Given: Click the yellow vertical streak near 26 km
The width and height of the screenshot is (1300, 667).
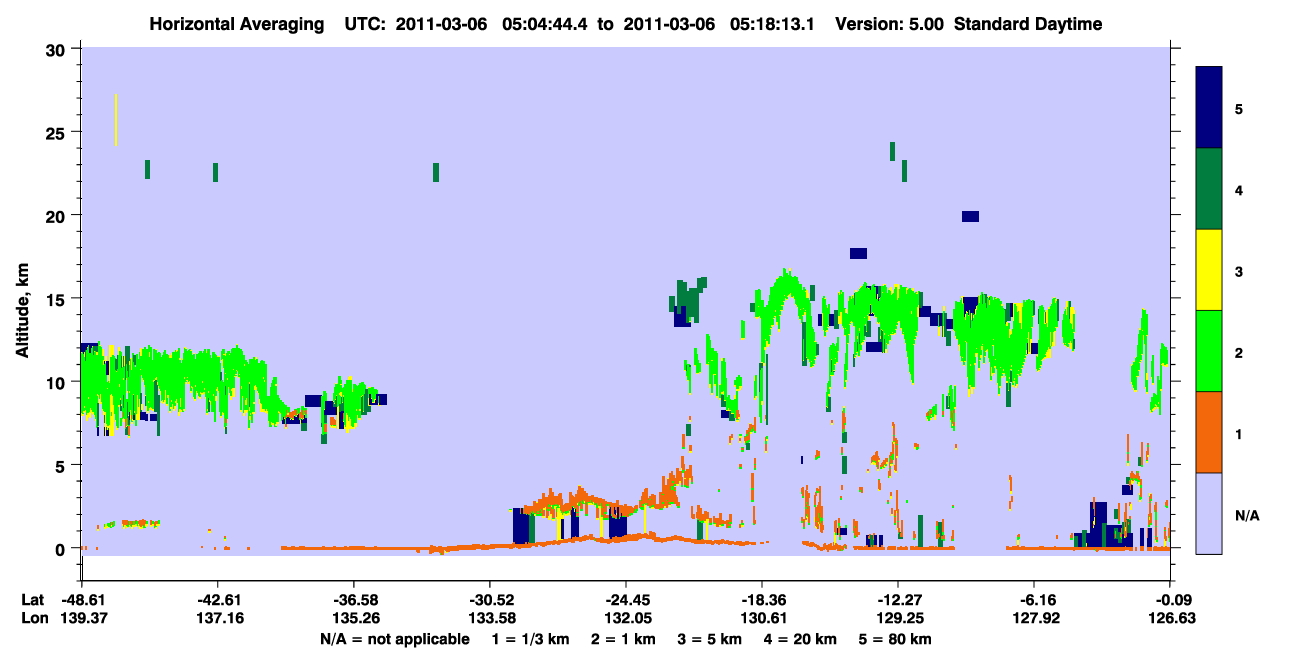Looking at the screenshot, I should (x=116, y=119).
